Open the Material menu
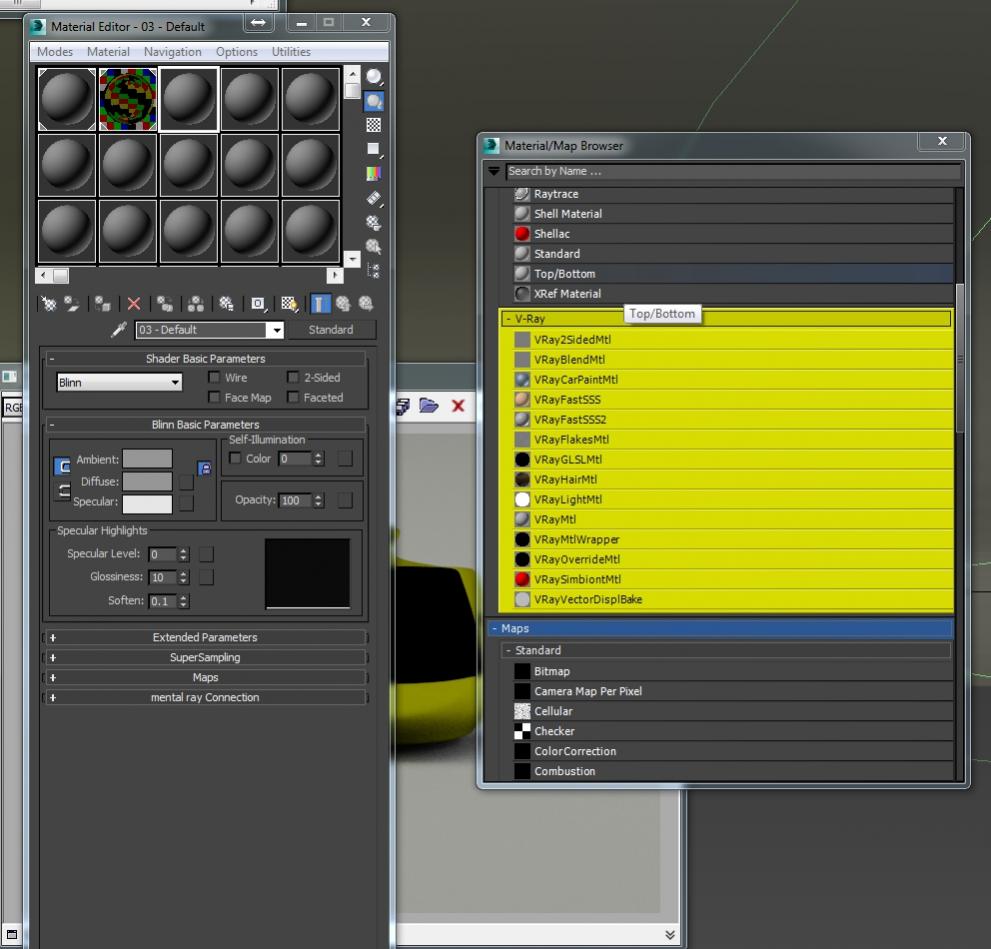The height and width of the screenshot is (949, 991). (x=108, y=52)
